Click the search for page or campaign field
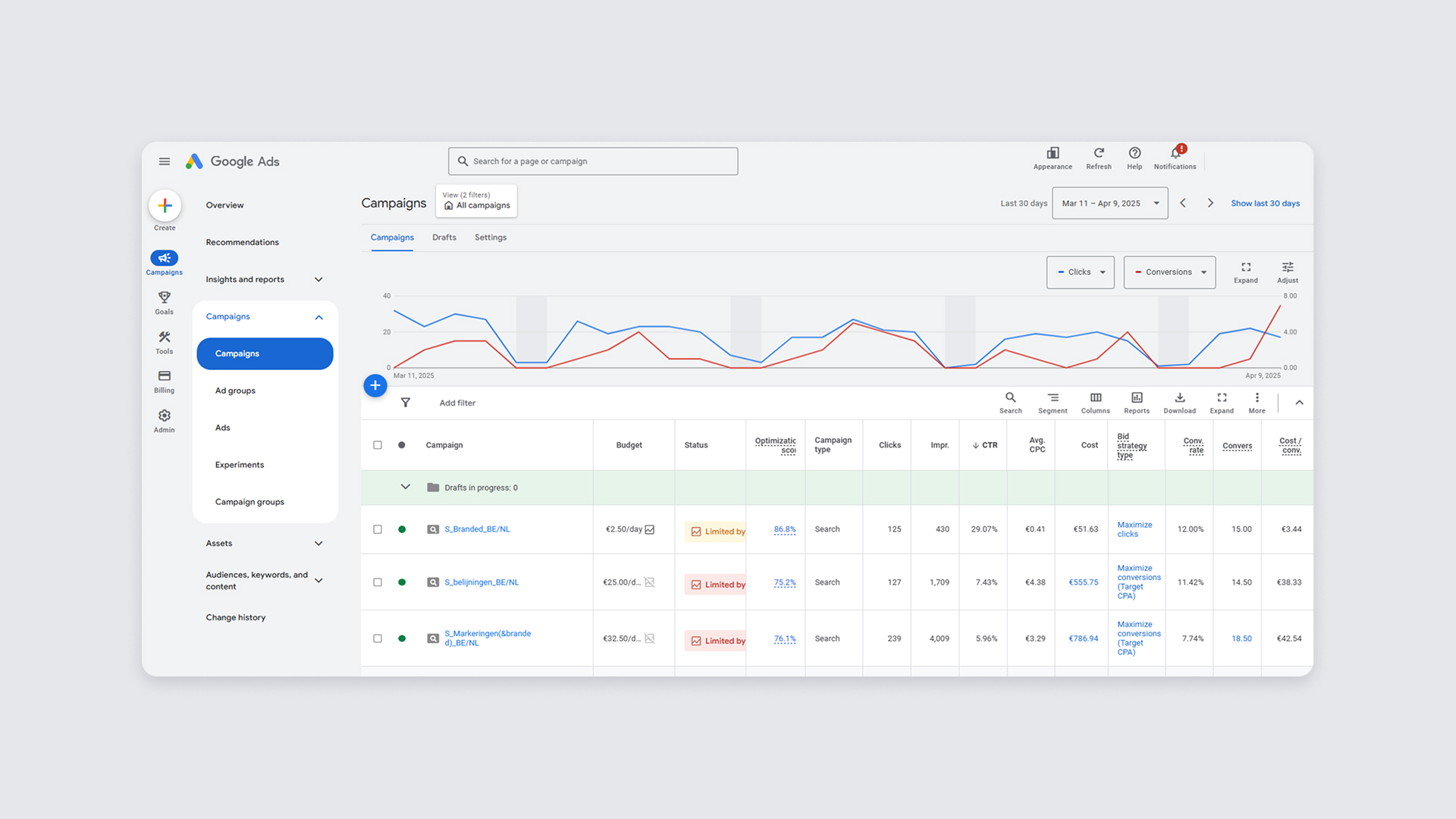This screenshot has height=819, width=1456. (593, 162)
